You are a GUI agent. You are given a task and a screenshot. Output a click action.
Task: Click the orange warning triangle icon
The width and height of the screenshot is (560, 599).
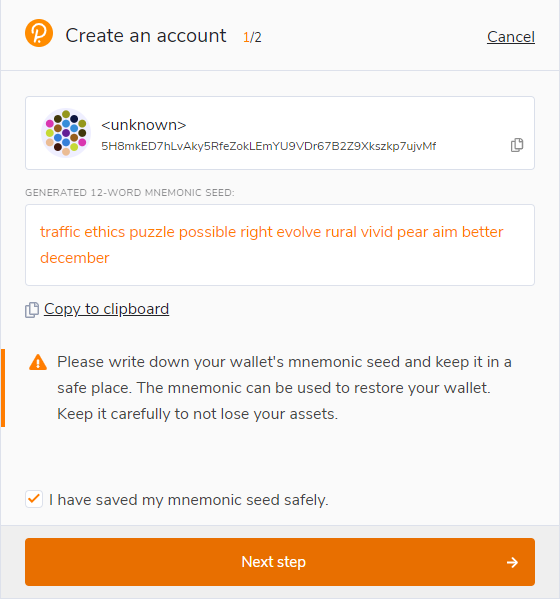tap(38, 362)
